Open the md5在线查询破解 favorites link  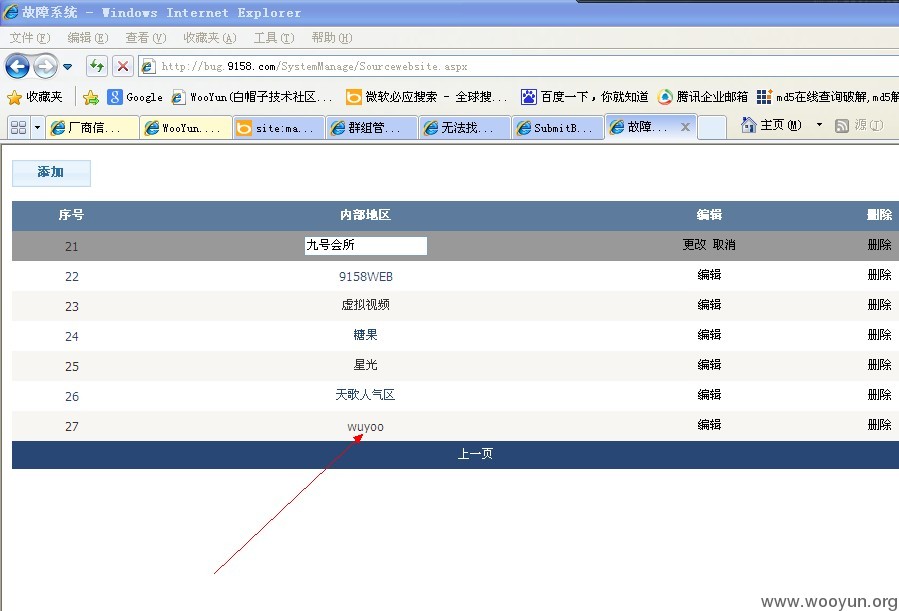click(x=827, y=97)
